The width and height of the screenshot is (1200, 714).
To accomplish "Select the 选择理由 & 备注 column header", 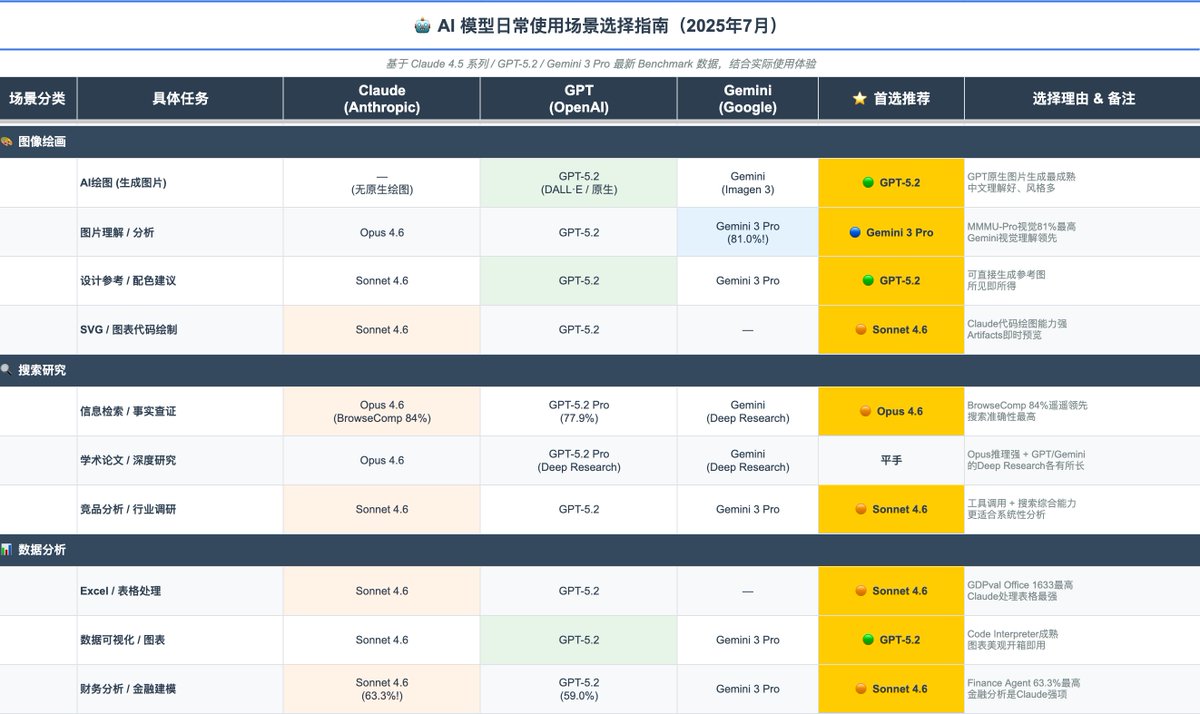I will pyautogui.click(x=1083, y=99).
